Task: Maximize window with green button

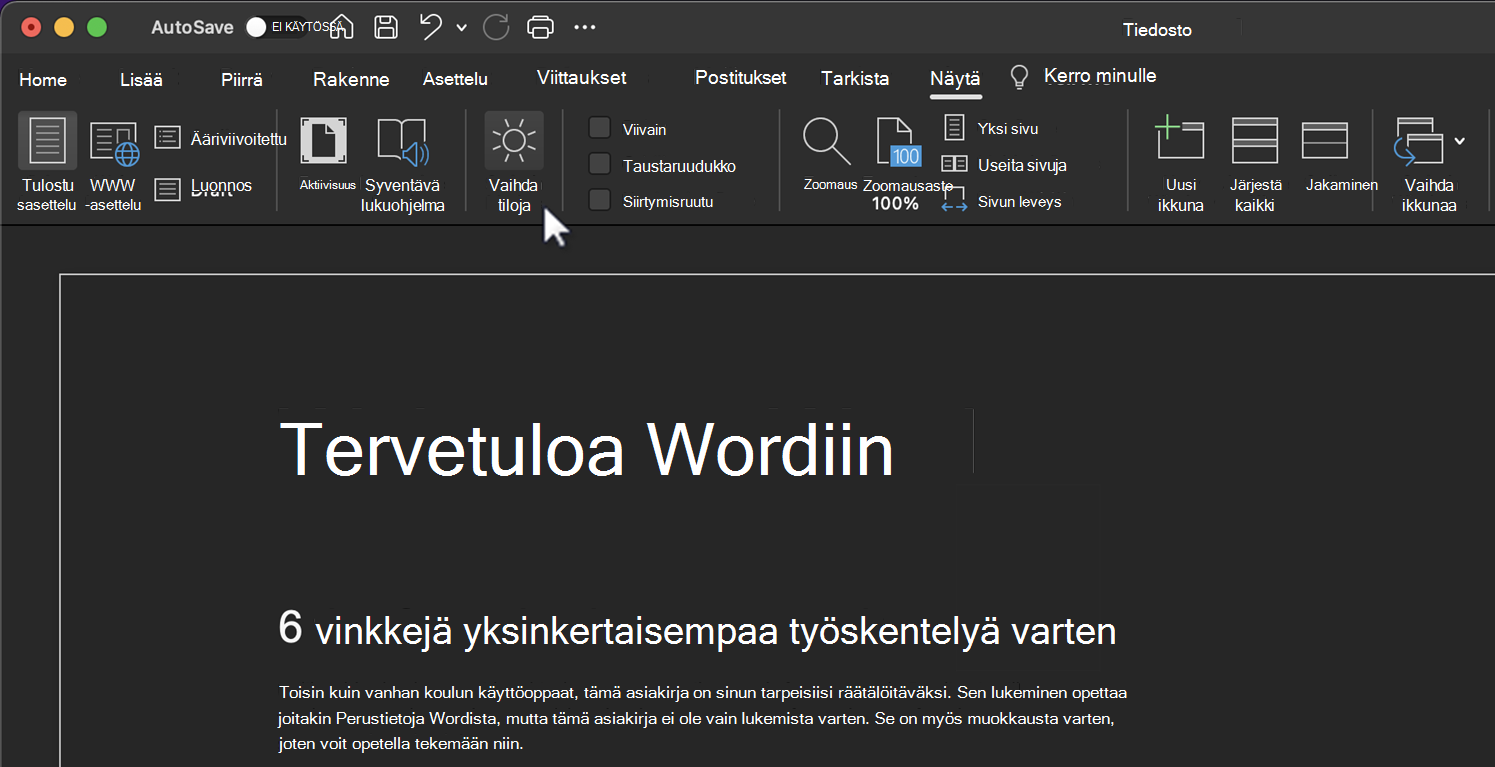Action: tap(97, 27)
